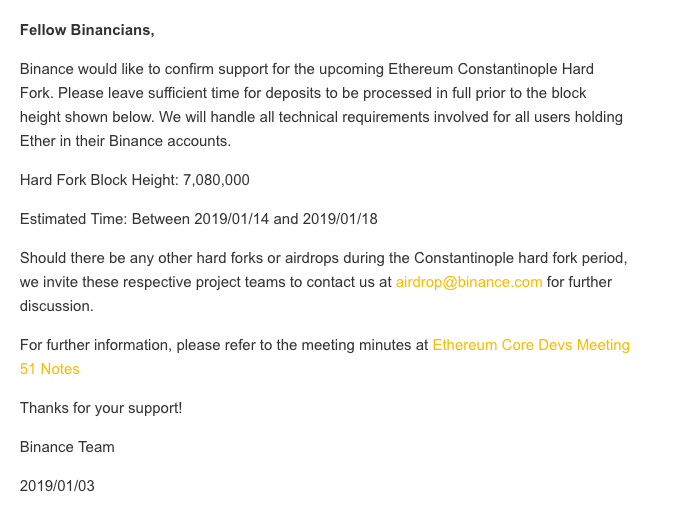The height and width of the screenshot is (513, 683).
Task: Click the Estimated Time line
Action: pyautogui.click(x=199, y=219)
